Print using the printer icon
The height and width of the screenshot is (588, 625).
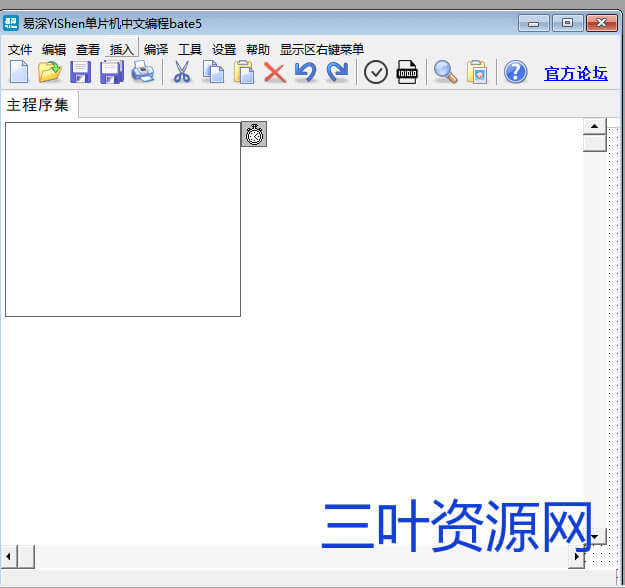[x=143, y=72]
